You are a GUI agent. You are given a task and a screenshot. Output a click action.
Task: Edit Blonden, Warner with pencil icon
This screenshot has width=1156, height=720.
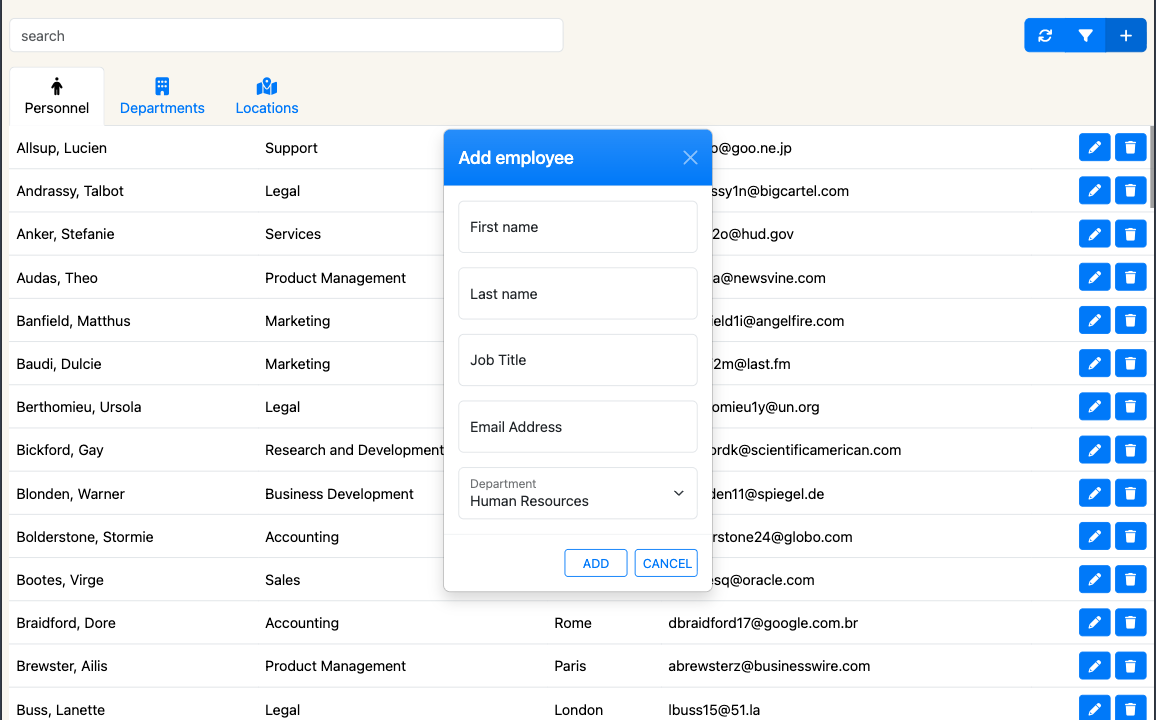pyautogui.click(x=1094, y=493)
